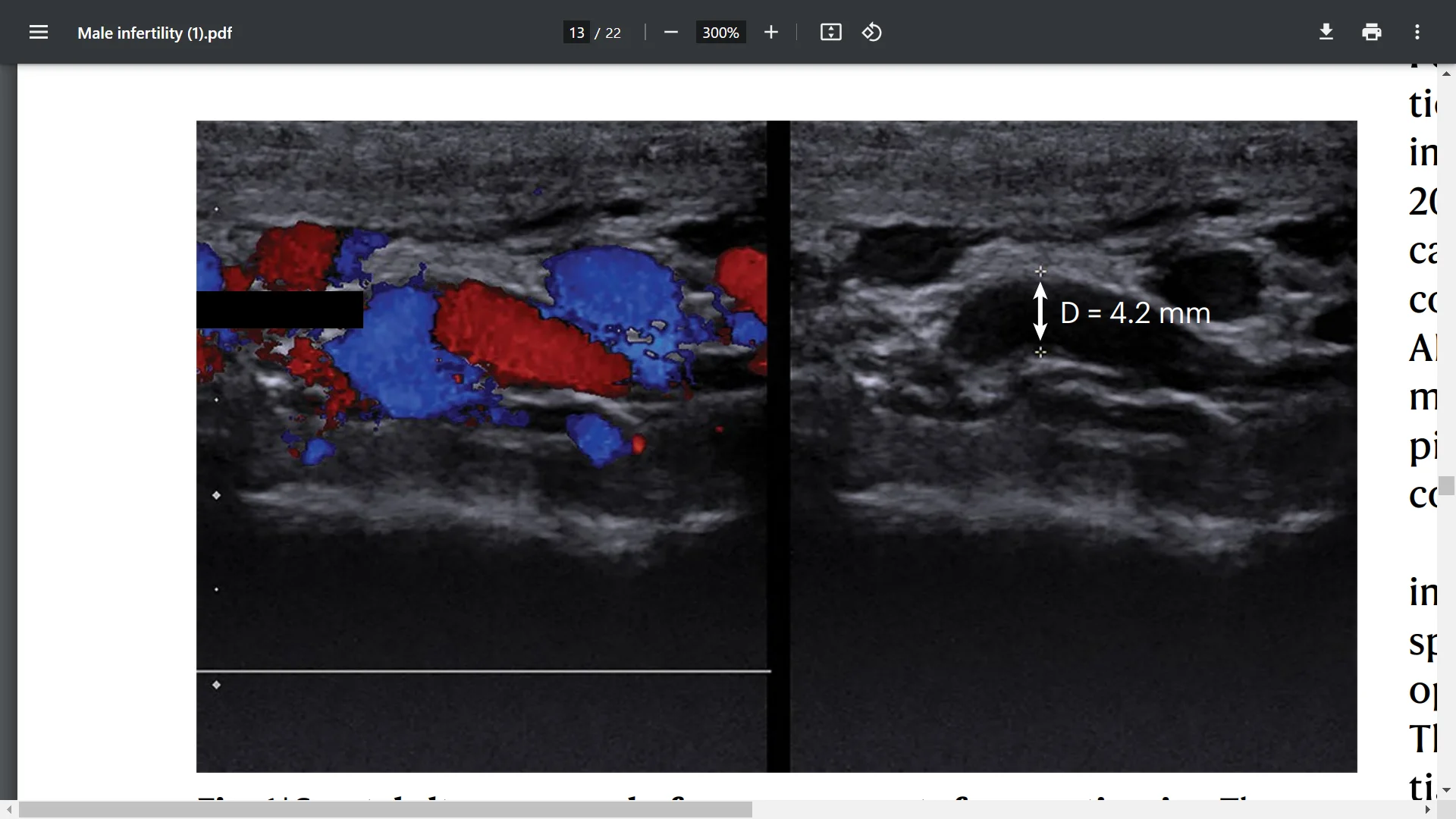Click the zoom out minus button
The height and width of the screenshot is (819, 1456).
click(x=670, y=33)
